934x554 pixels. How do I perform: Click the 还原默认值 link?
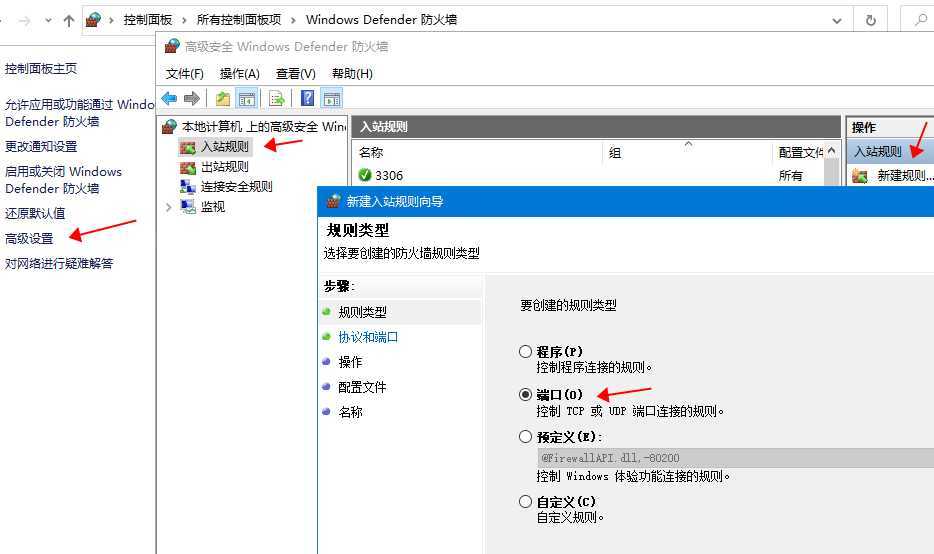pyautogui.click(x=35, y=213)
